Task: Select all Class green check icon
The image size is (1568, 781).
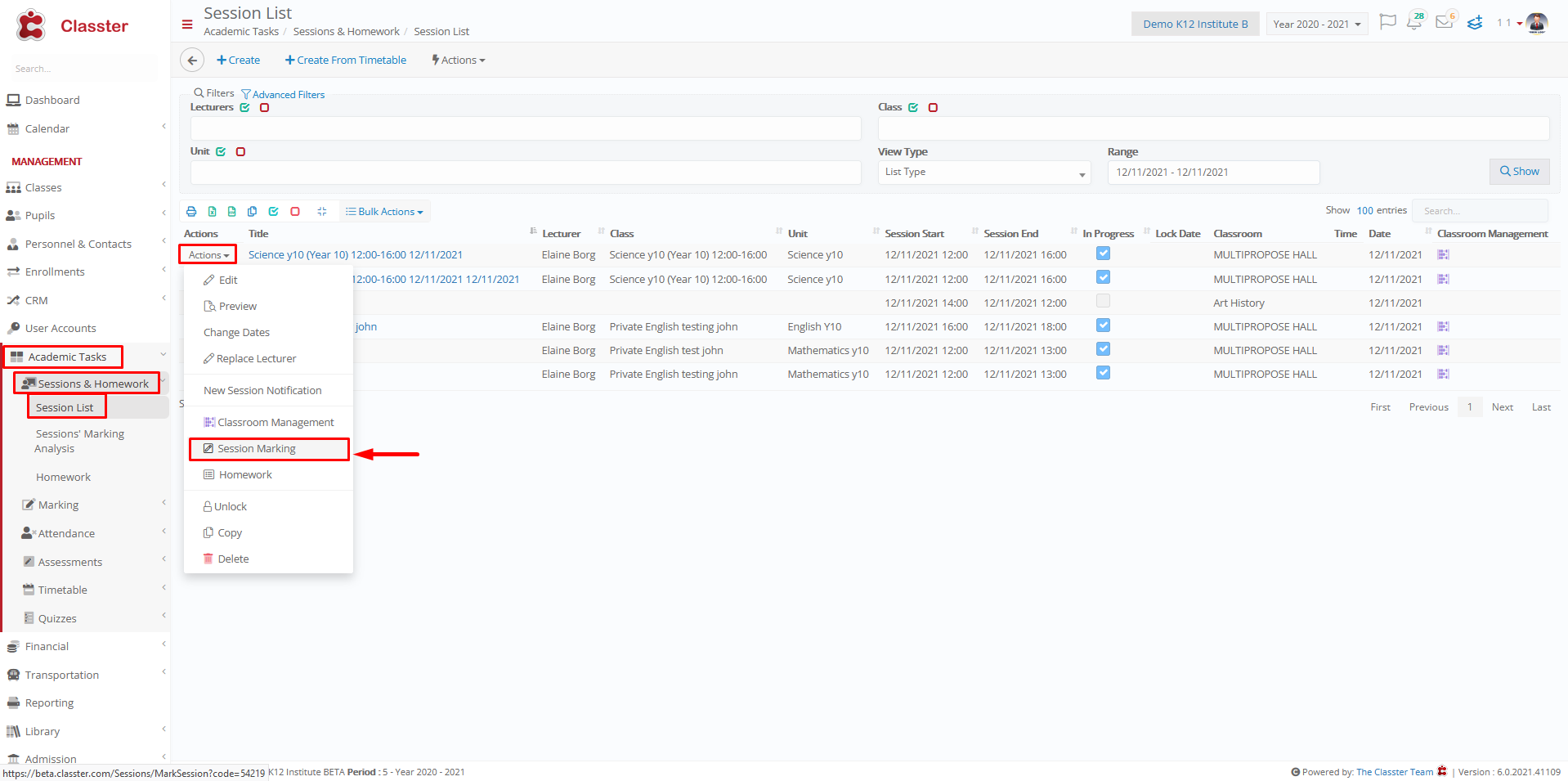Action: (x=913, y=108)
